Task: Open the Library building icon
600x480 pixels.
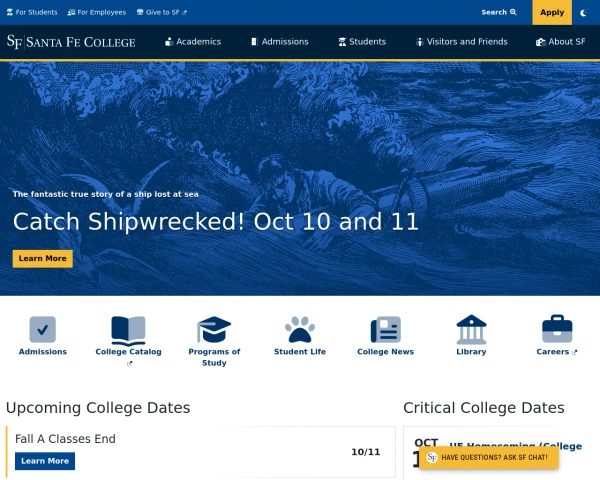Action: [x=471, y=329]
